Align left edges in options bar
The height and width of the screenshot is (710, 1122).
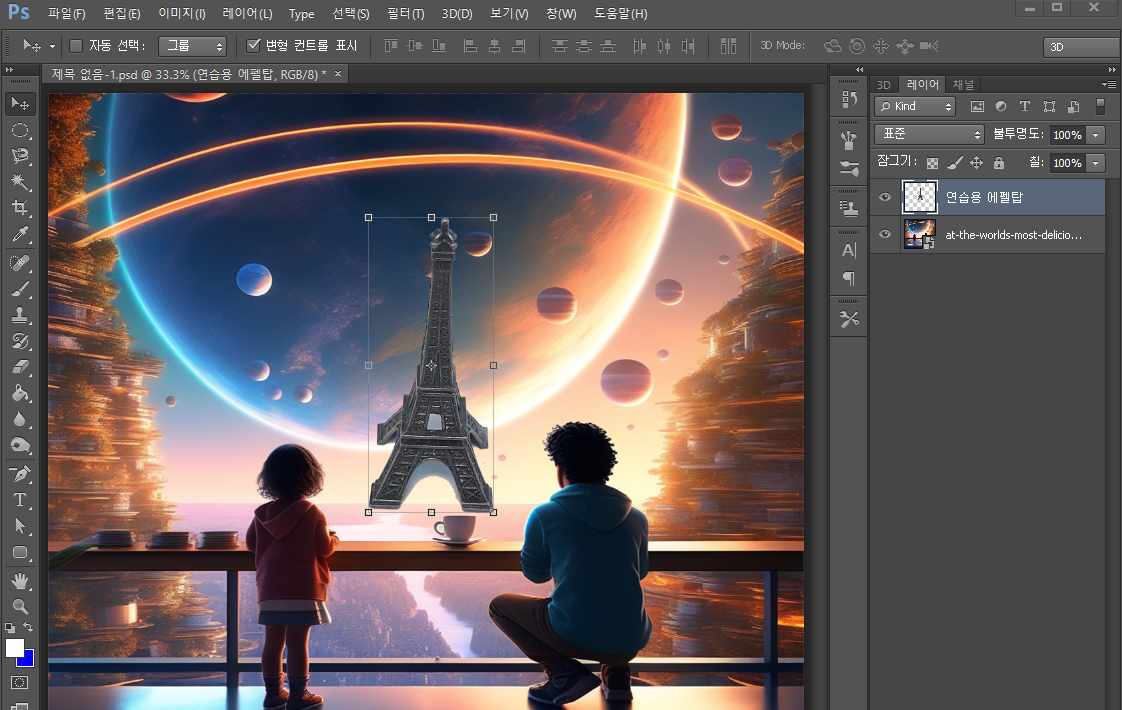[470, 46]
